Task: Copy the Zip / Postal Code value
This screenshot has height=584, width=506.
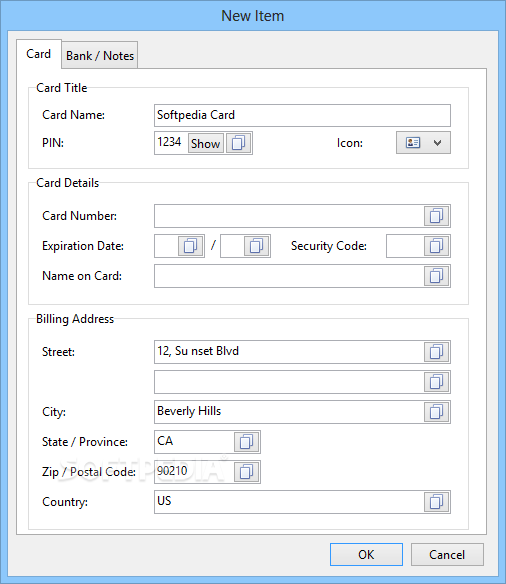Action: [246, 472]
